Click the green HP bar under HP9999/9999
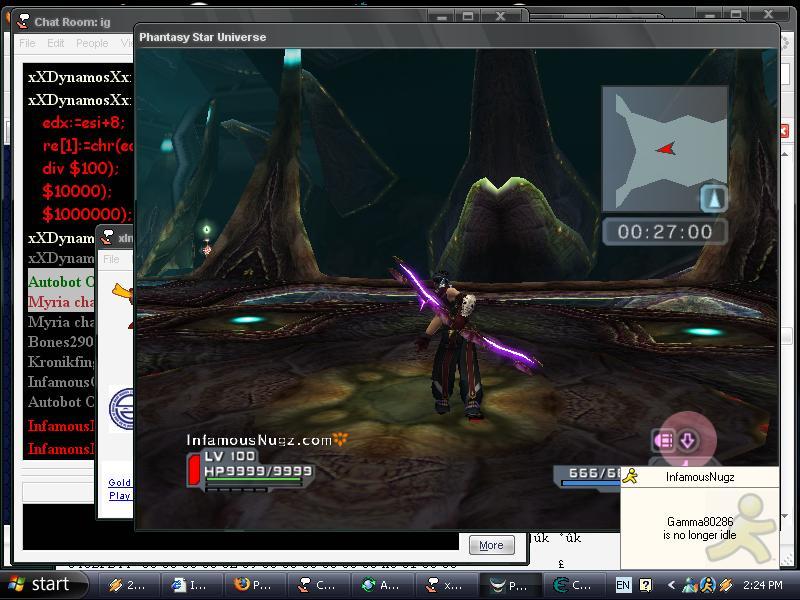This screenshot has height=600, width=800. [x=253, y=480]
